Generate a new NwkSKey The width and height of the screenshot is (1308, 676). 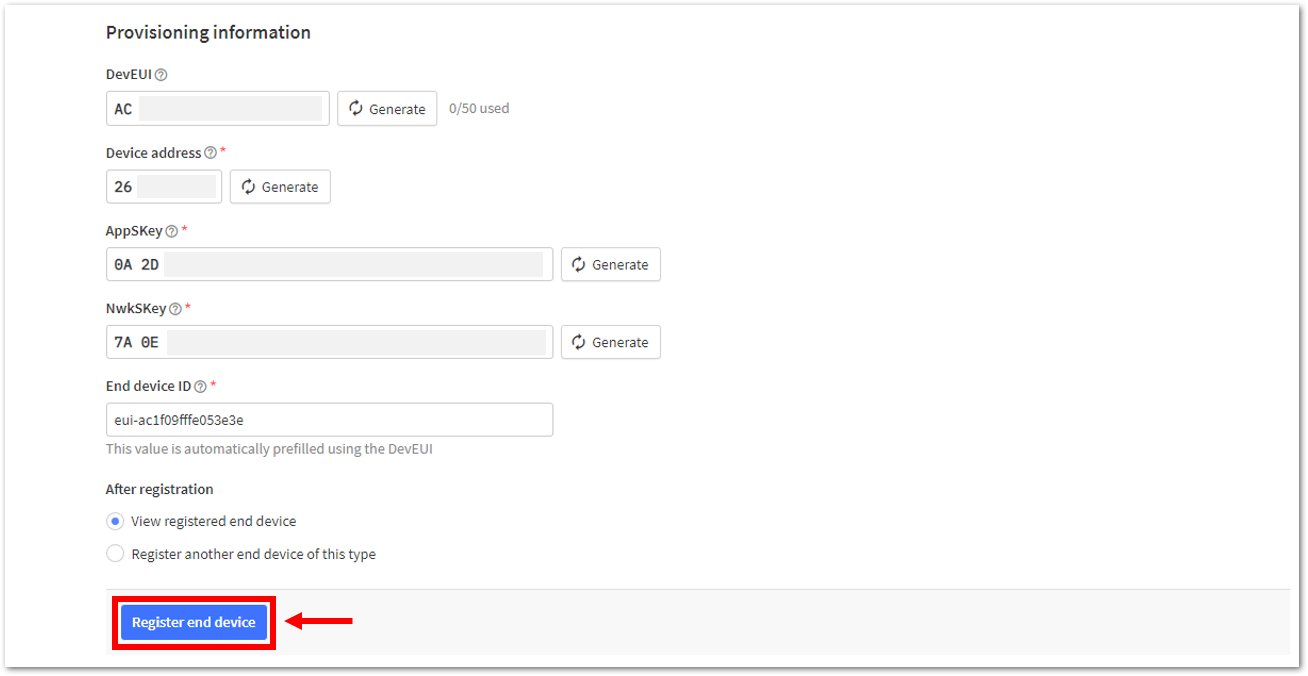[610, 342]
